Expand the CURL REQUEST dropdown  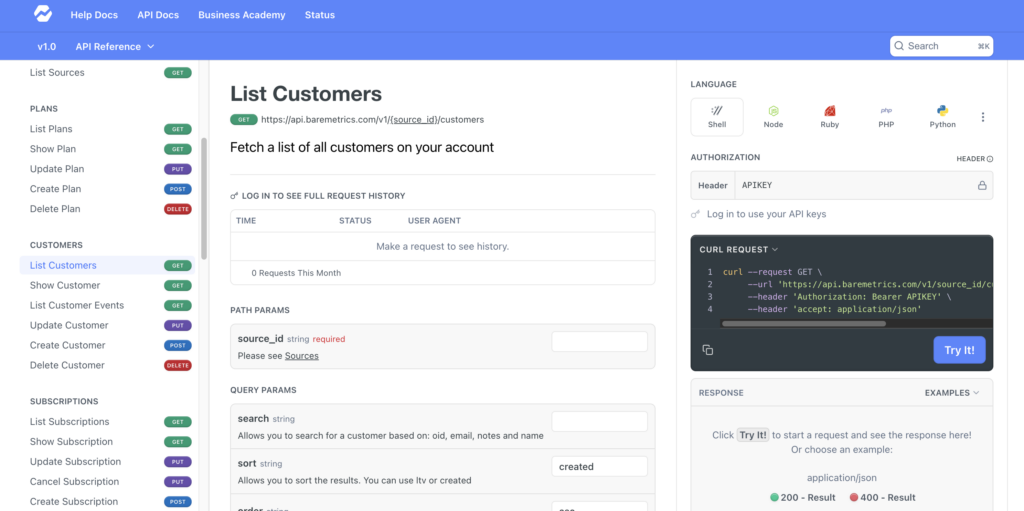tap(739, 250)
